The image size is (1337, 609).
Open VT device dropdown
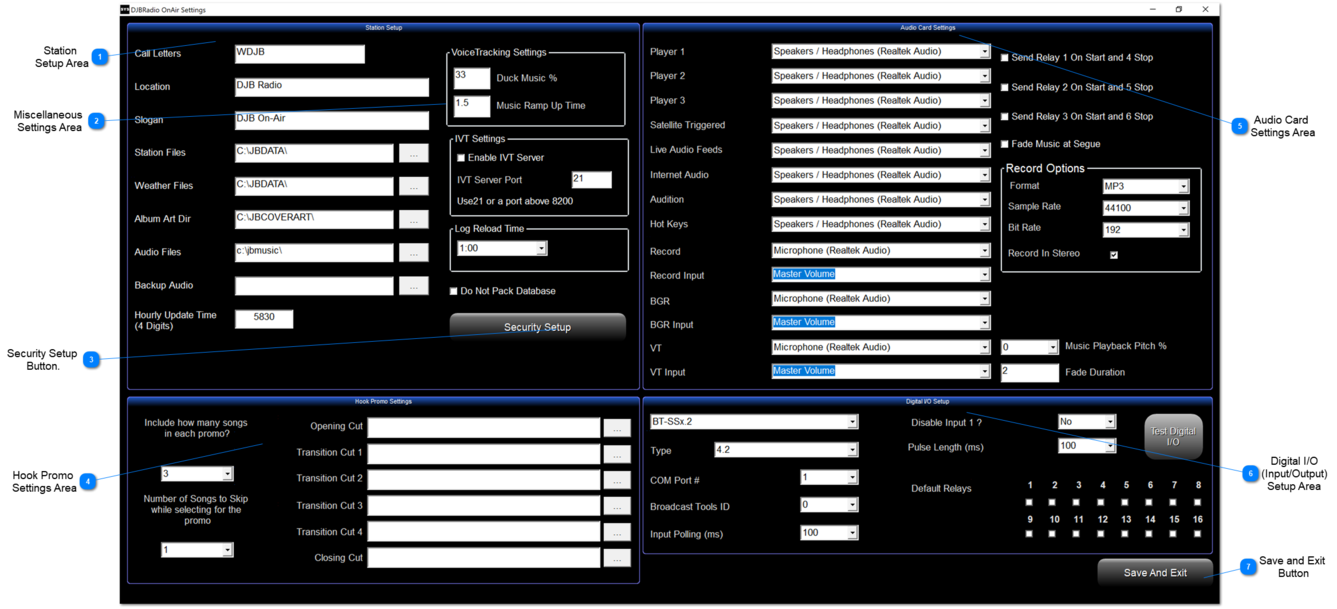point(984,348)
